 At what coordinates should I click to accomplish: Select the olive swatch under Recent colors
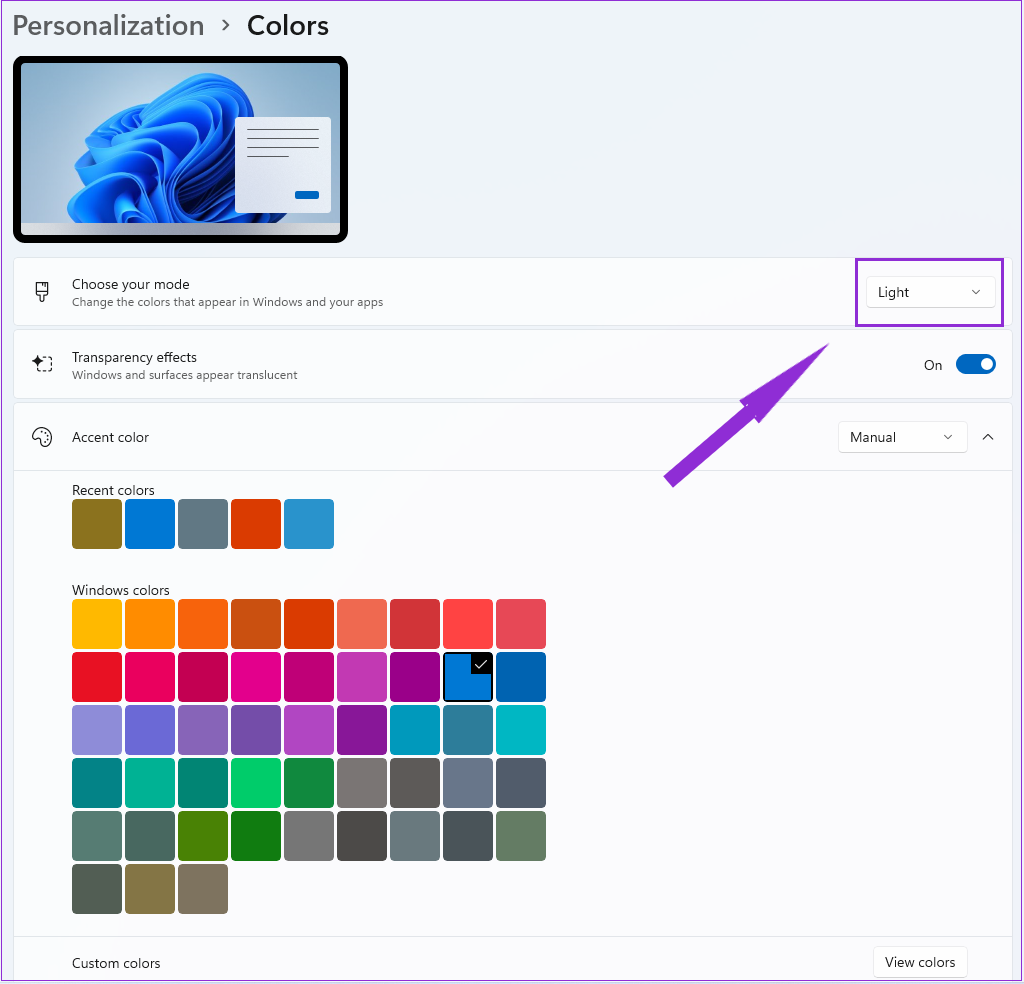pyautogui.click(x=97, y=524)
